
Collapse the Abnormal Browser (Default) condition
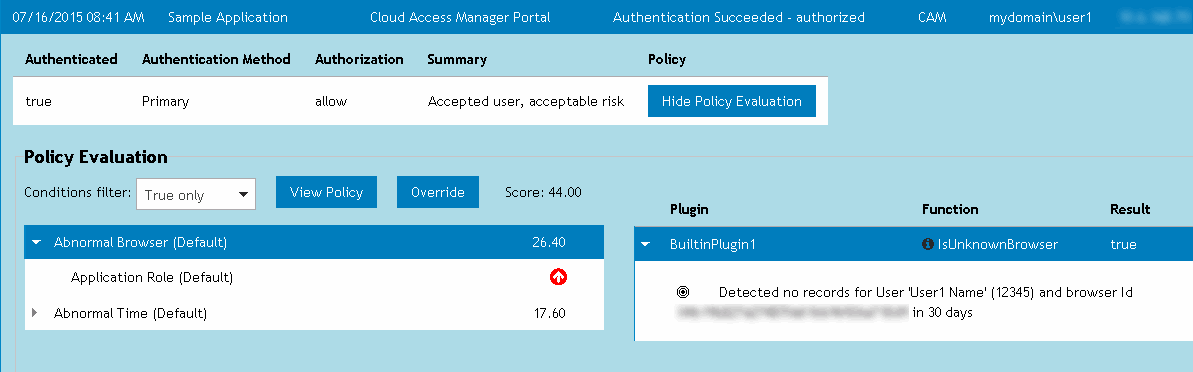pos(36,243)
